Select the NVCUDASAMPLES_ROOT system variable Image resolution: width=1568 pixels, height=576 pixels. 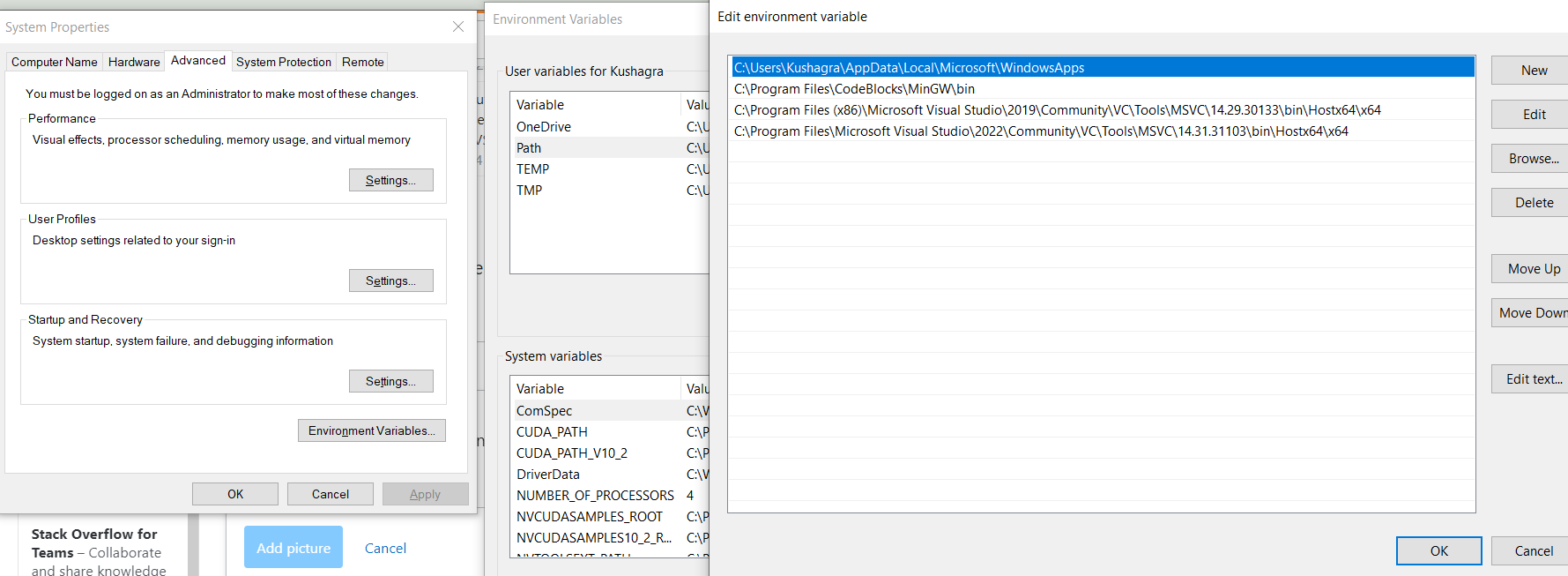click(x=610, y=517)
